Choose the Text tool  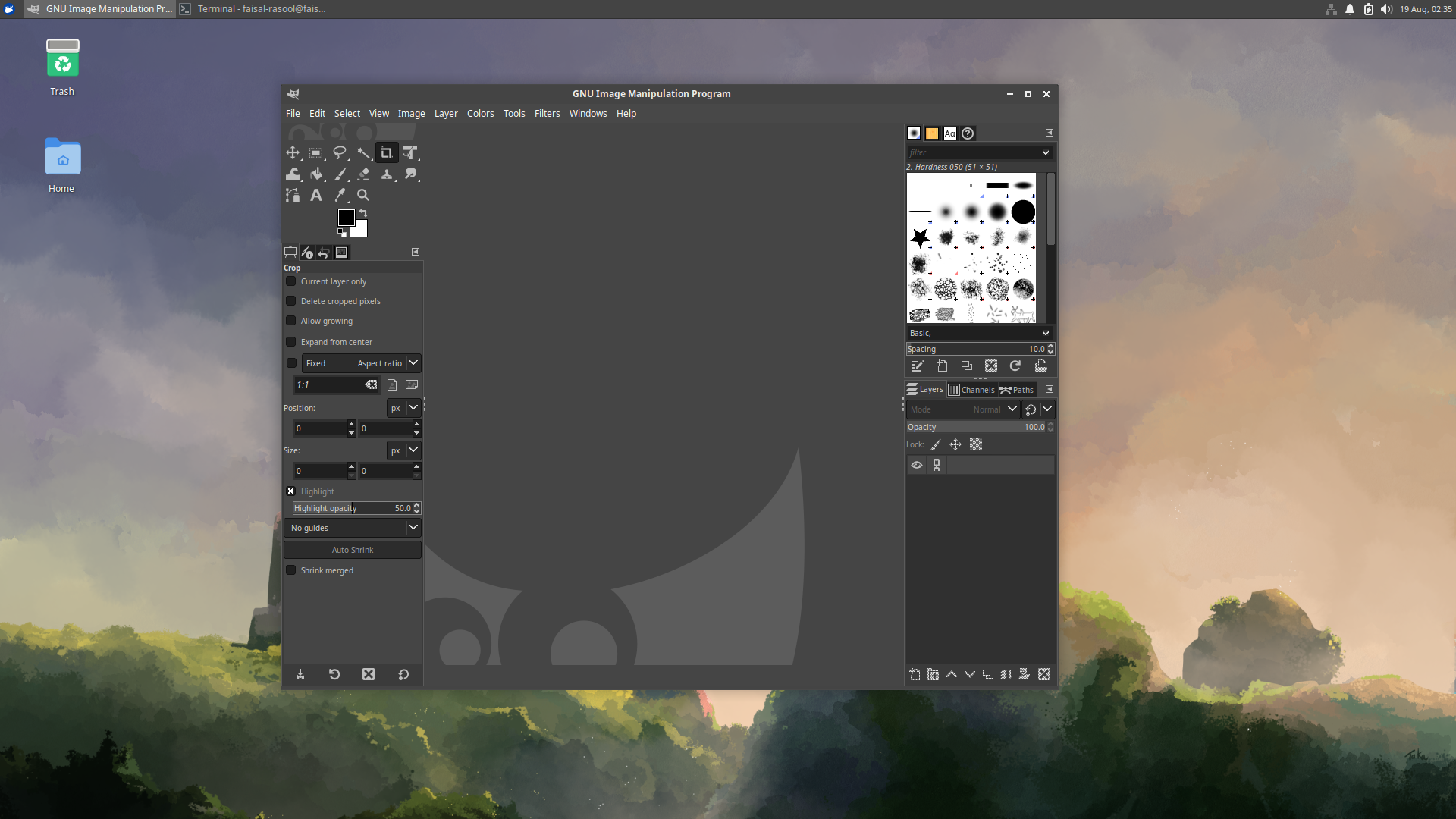pyautogui.click(x=316, y=195)
